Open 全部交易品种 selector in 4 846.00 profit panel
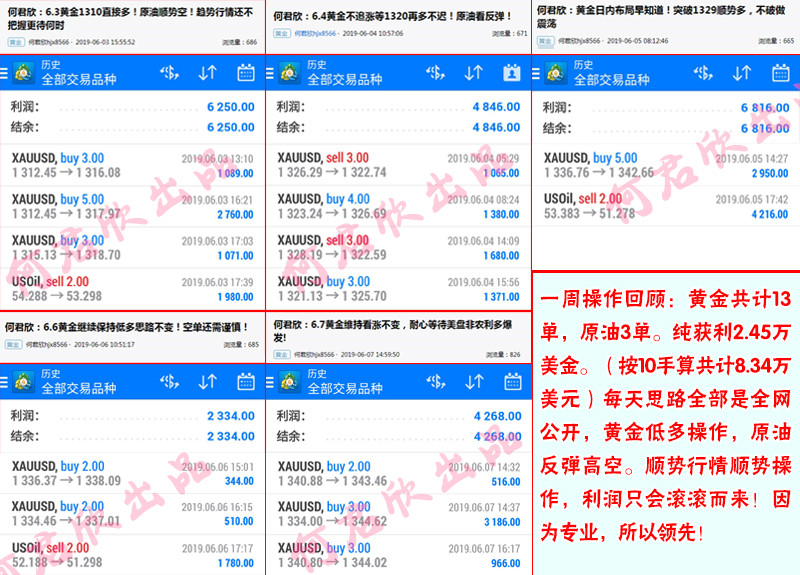Screen dimensions: 800x575 pyautogui.click(x=345, y=79)
